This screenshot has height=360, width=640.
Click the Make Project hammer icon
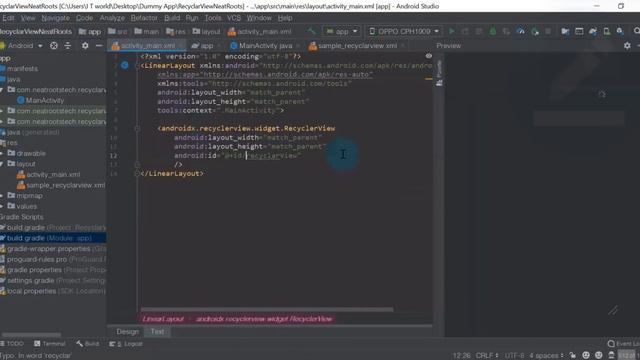click(x=312, y=31)
